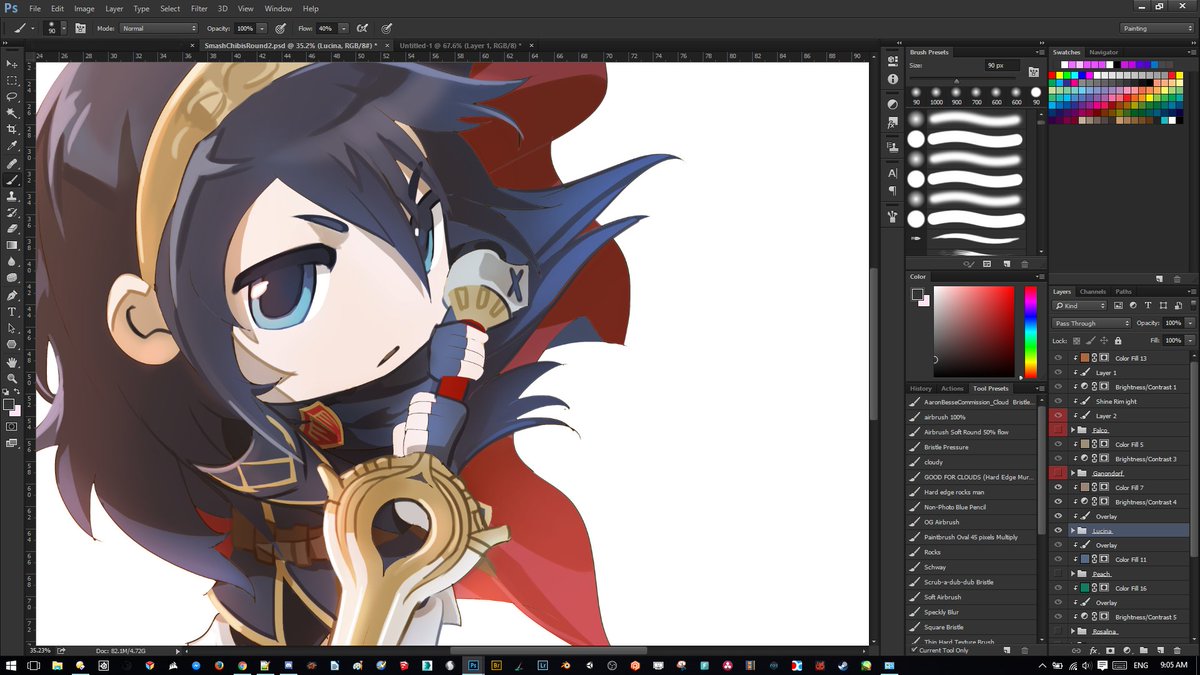This screenshot has width=1200, height=675.
Task: Click the brush Size input field
Action: pyautogui.click(x=1002, y=65)
